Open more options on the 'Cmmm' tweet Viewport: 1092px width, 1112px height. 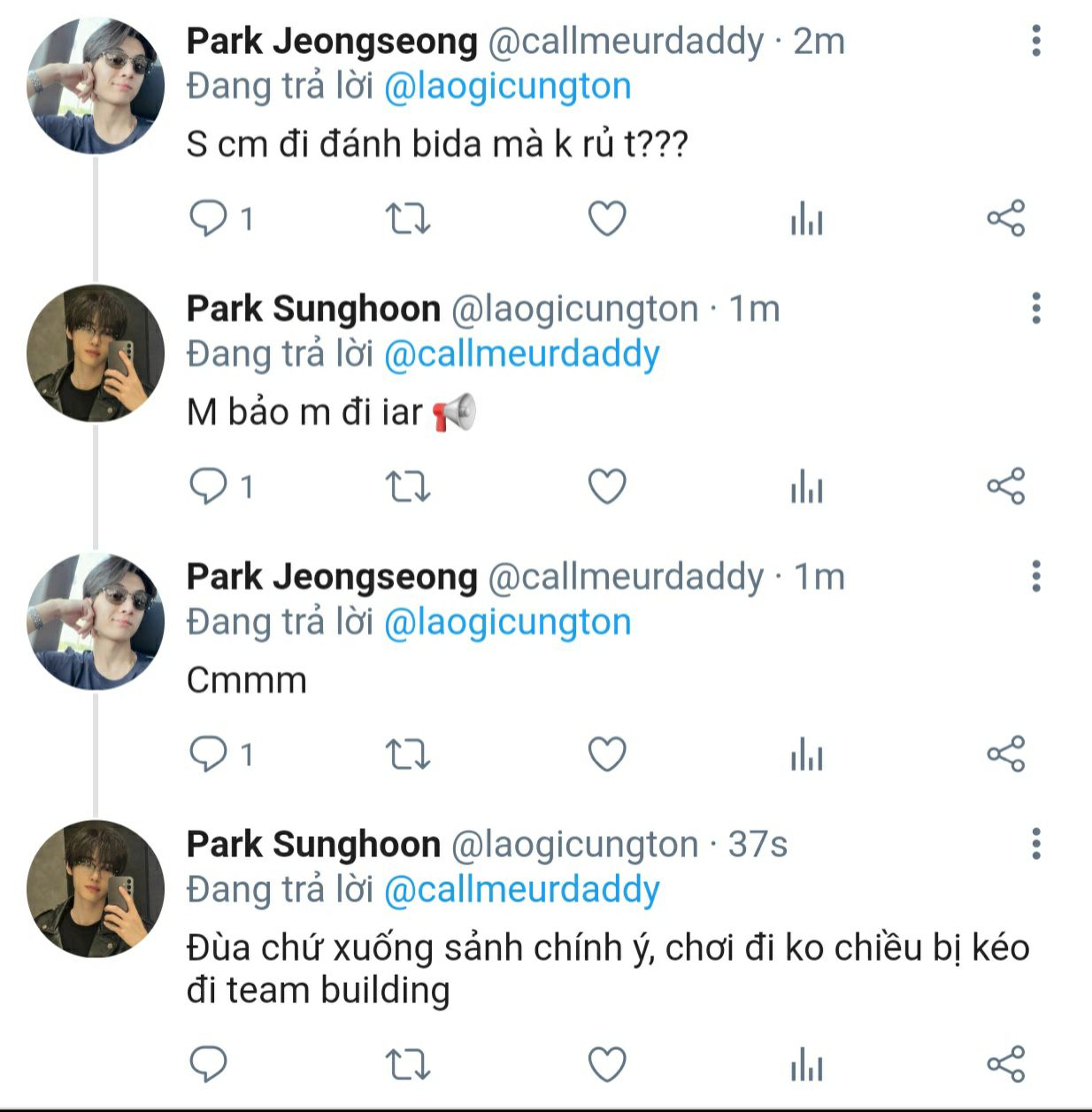point(1035,577)
